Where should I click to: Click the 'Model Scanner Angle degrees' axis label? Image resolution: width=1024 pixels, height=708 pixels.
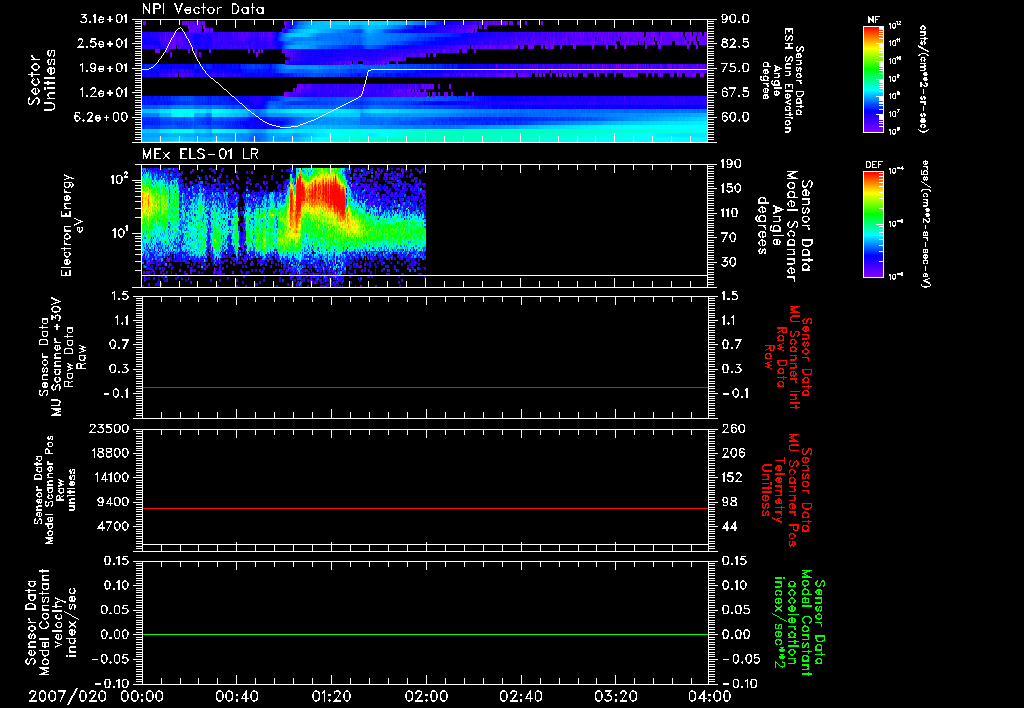pos(784,226)
